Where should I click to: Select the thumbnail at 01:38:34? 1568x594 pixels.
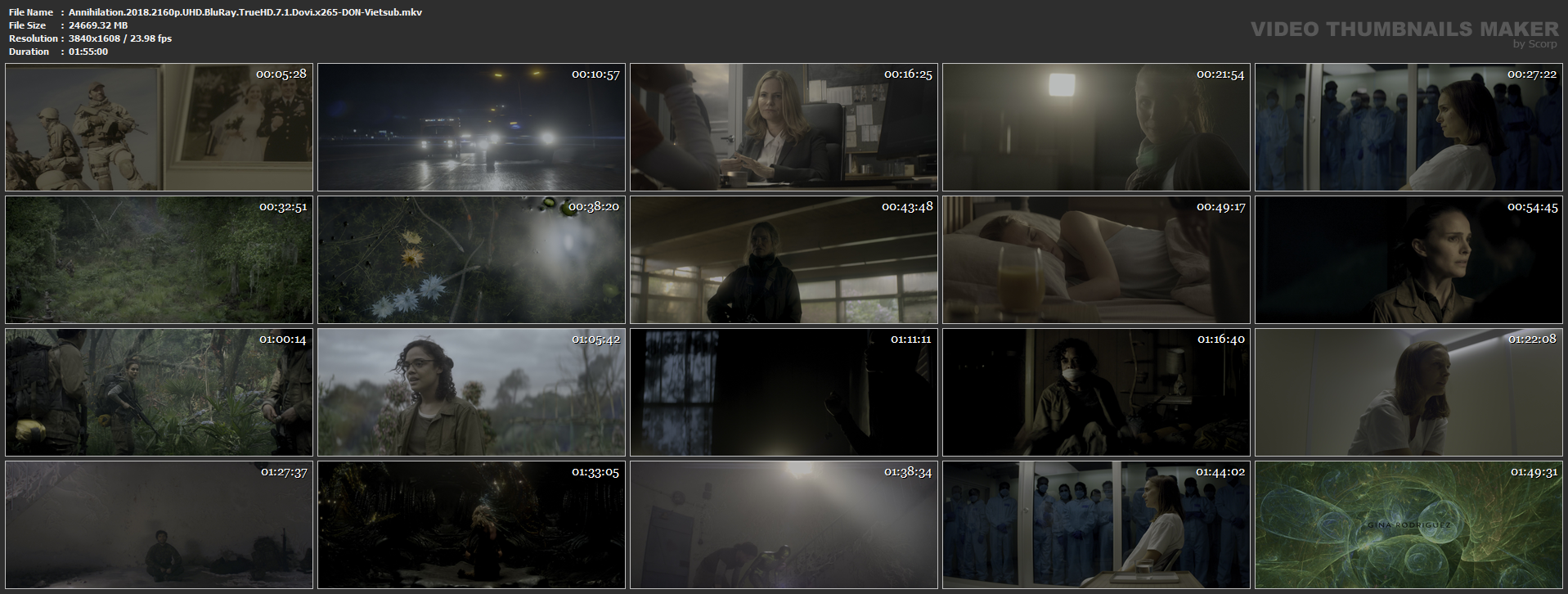(784, 524)
